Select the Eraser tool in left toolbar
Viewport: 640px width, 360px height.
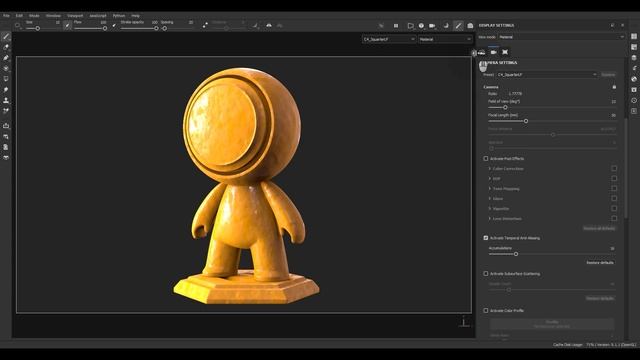coord(6,47)
